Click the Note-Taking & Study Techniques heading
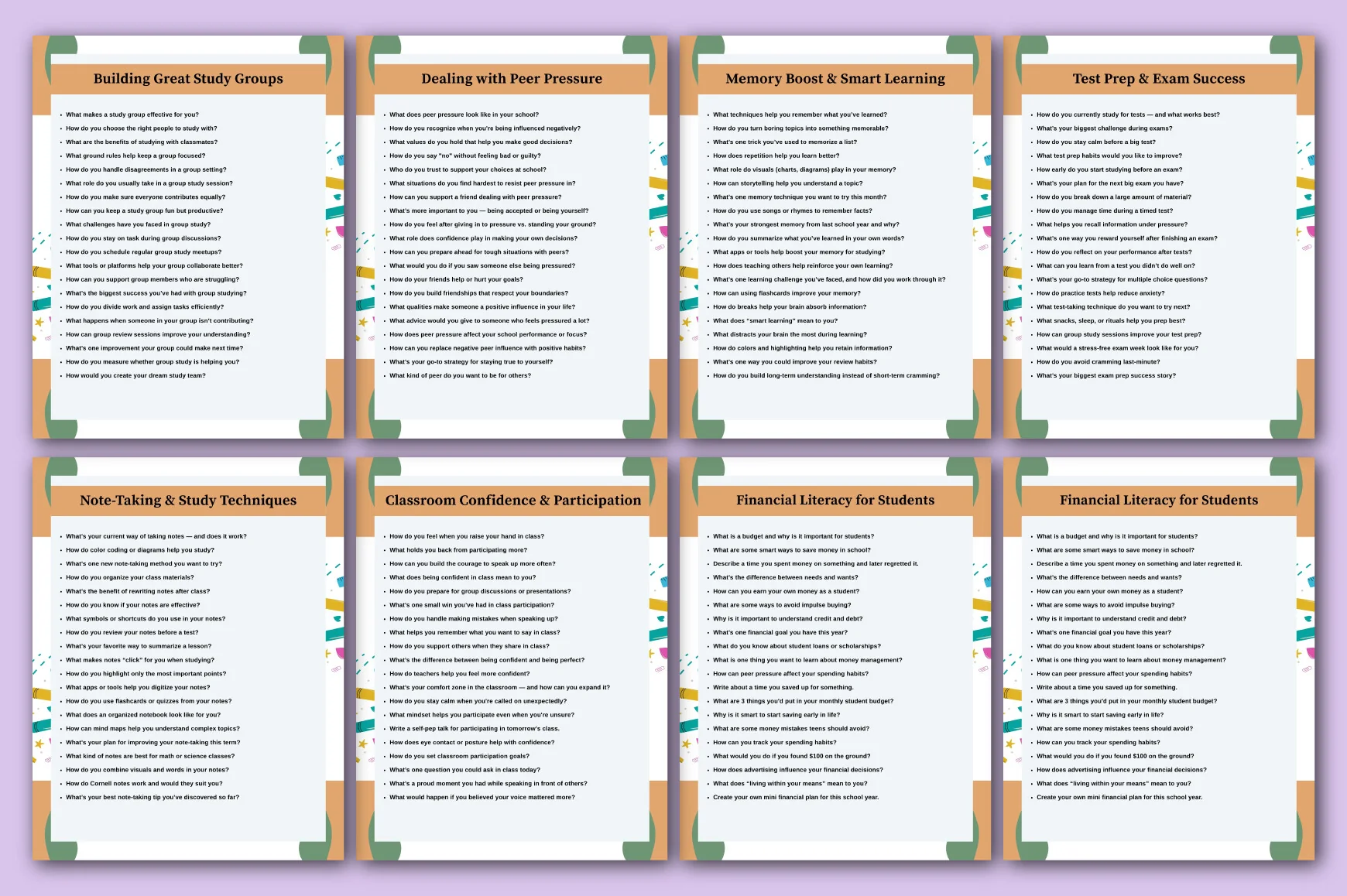1347x896 pixels. tap(188, 501)
